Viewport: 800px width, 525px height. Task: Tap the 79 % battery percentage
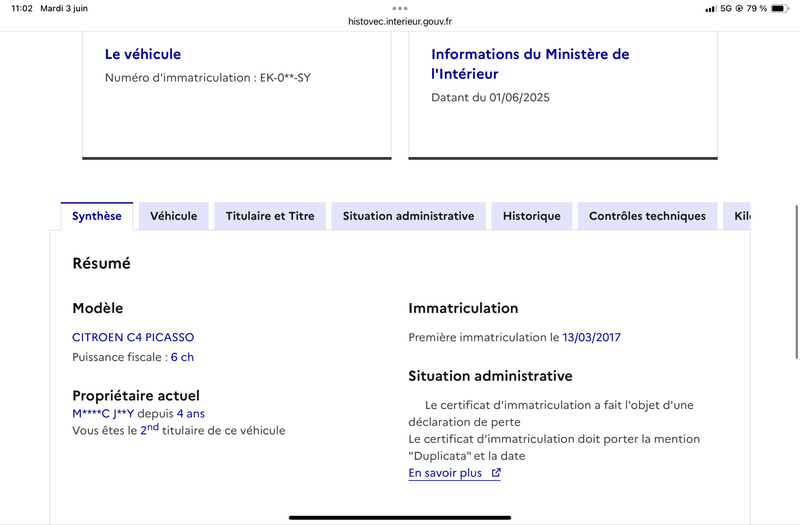(757, 8)
